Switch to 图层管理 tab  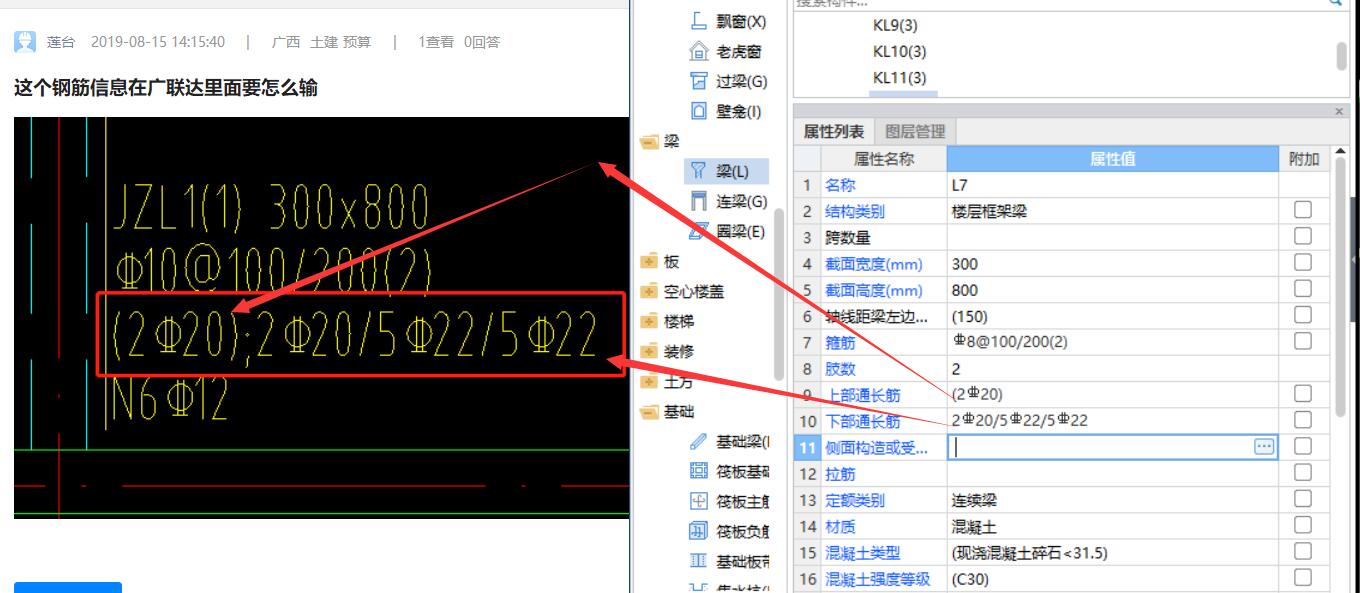point(915,132)
